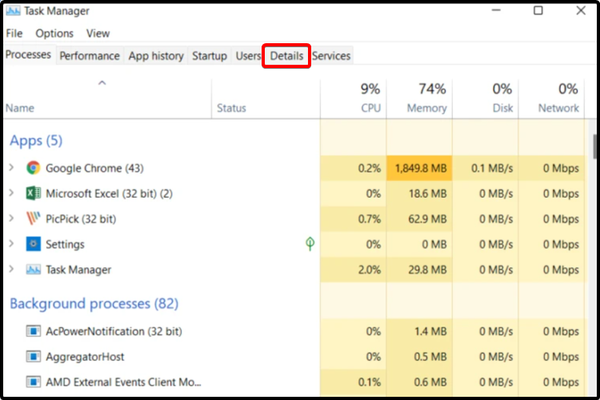This screenshot has height=400, width=600.
Task: Expand the PicPick process group
Action: [11, 218]
